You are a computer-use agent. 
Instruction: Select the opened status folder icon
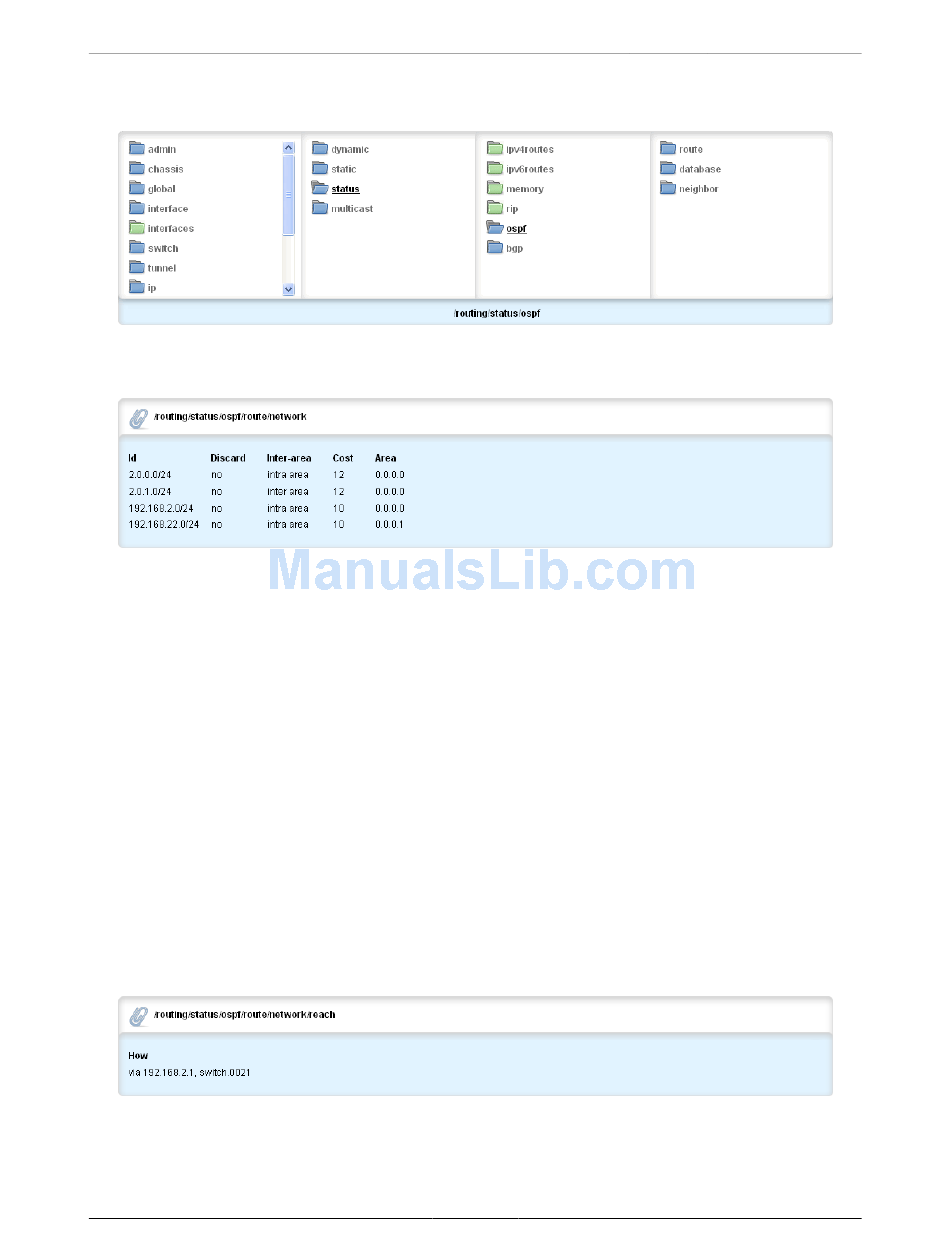(x=320, y=188)
